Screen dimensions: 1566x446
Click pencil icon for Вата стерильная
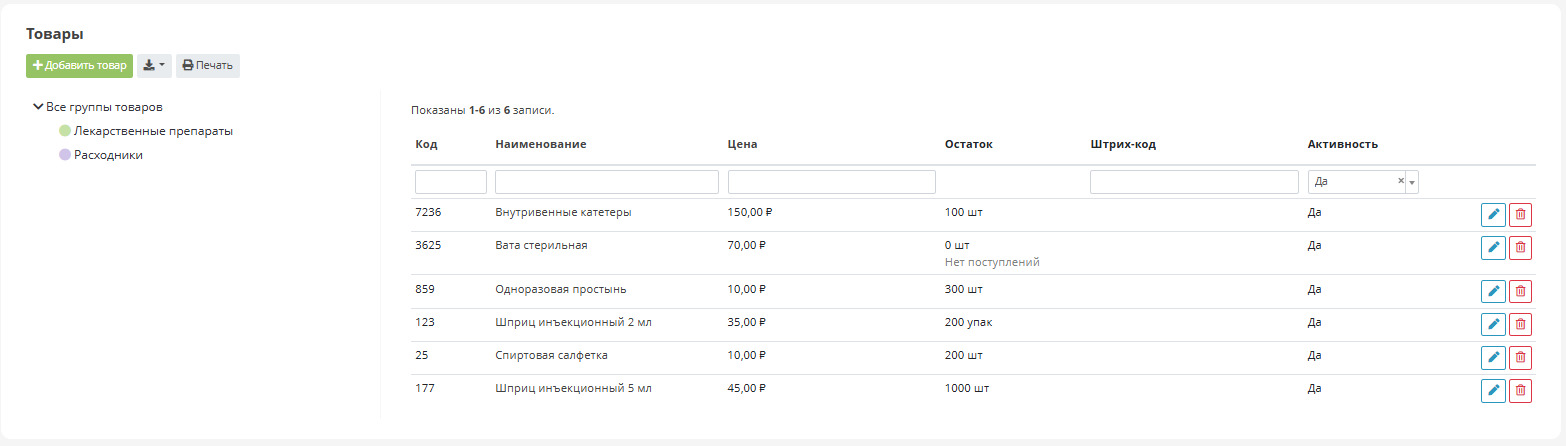(1493, 247)
